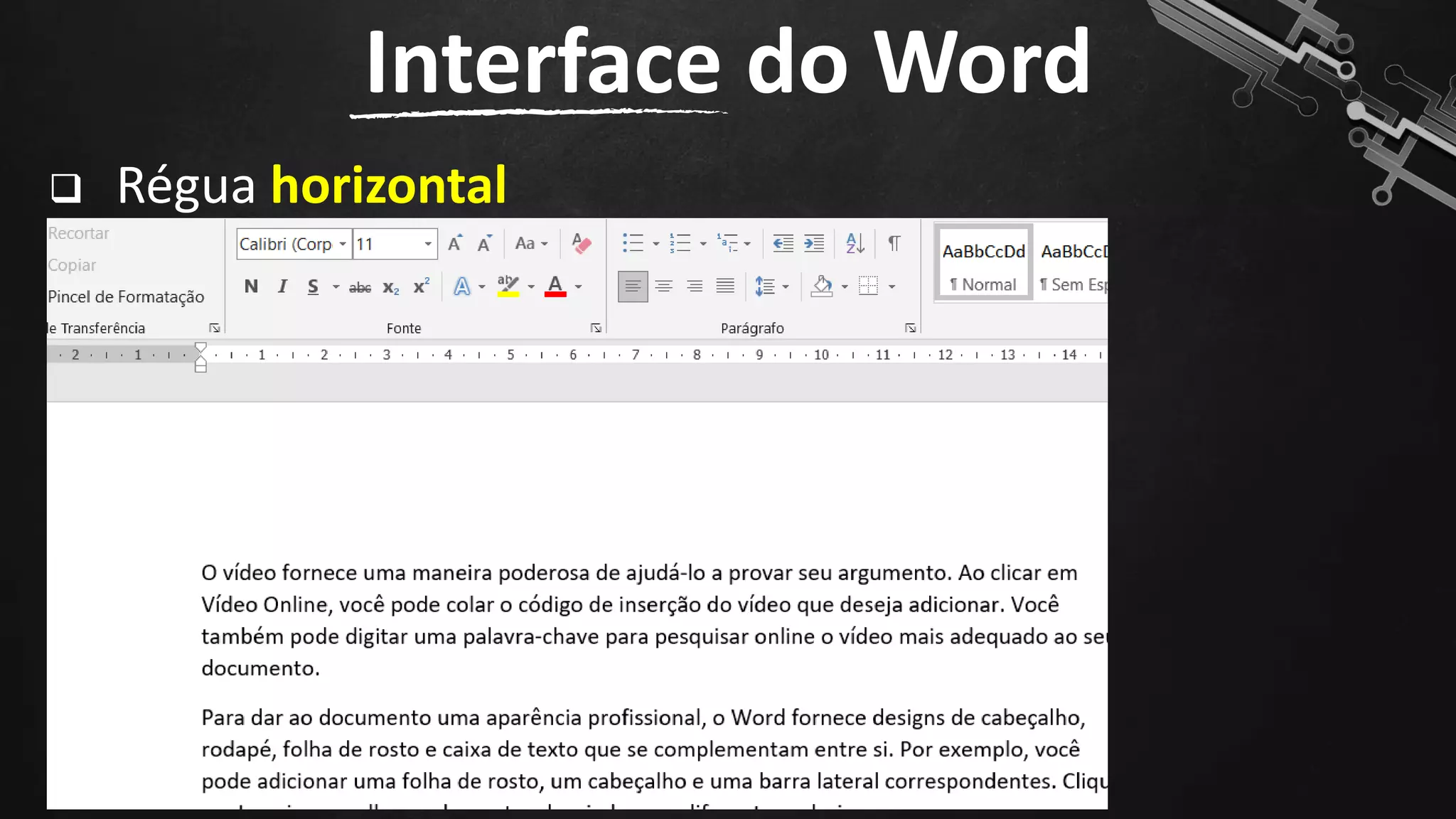Center align the paragraph
Image resolution: width=1456 pixels, height=819 pixels.
pyautogui.click(x=664, y=287)
